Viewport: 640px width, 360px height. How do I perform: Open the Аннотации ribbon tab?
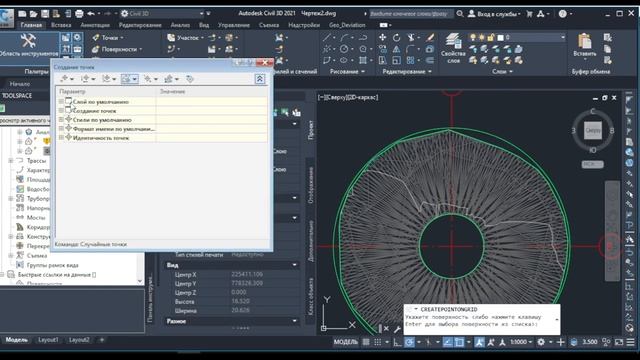click(95, 25)
